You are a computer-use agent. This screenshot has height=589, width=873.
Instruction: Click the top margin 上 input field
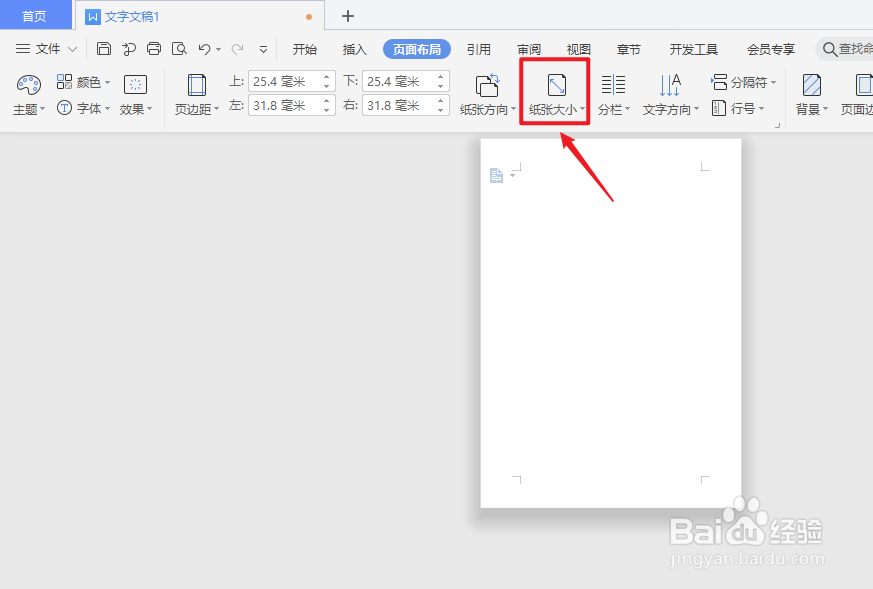pos(285,82)
